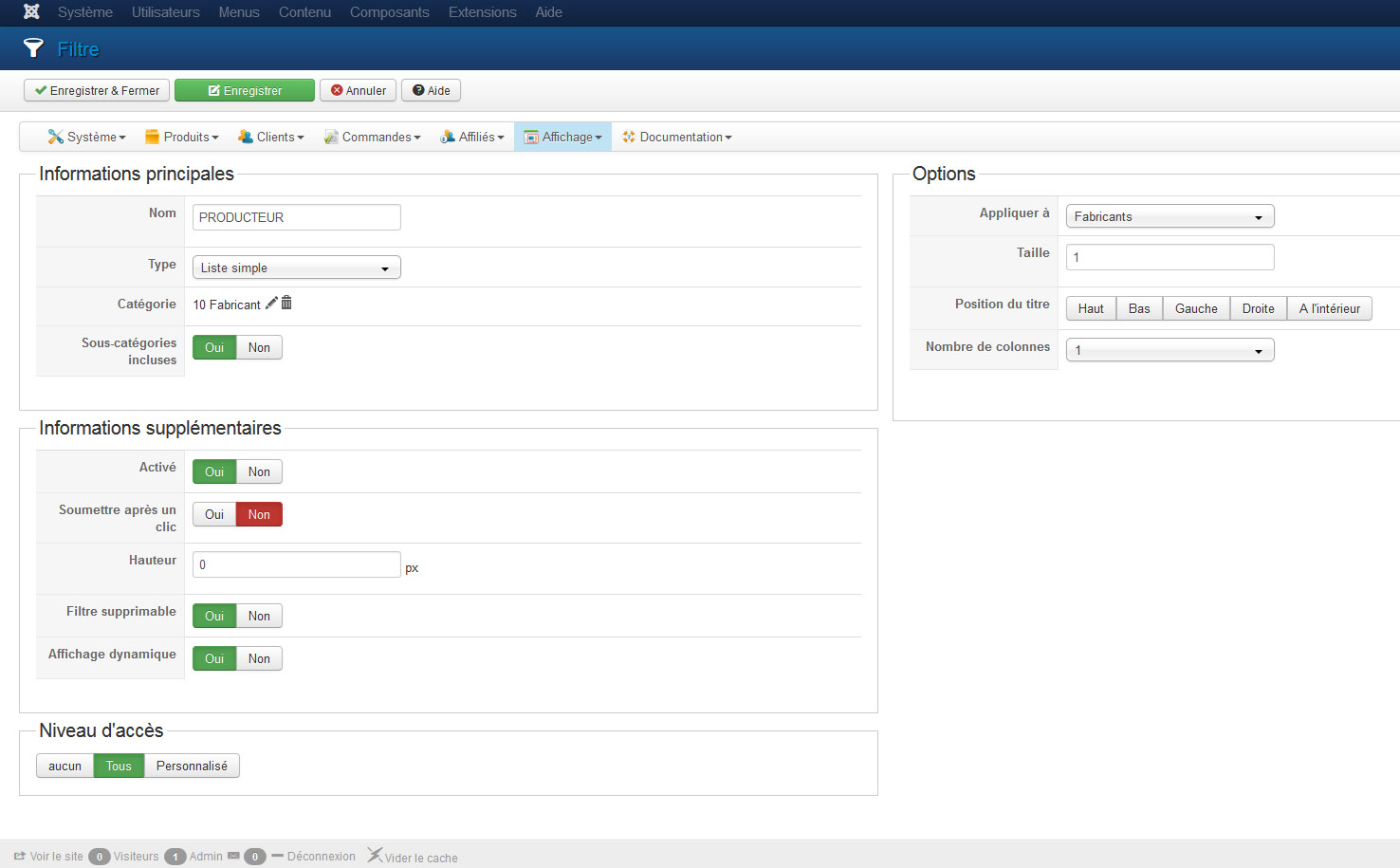The height and width of the screenshot is (868, 1400).
Task: Set Soumettre après un clic to Oui
Action: coord(214,514)
